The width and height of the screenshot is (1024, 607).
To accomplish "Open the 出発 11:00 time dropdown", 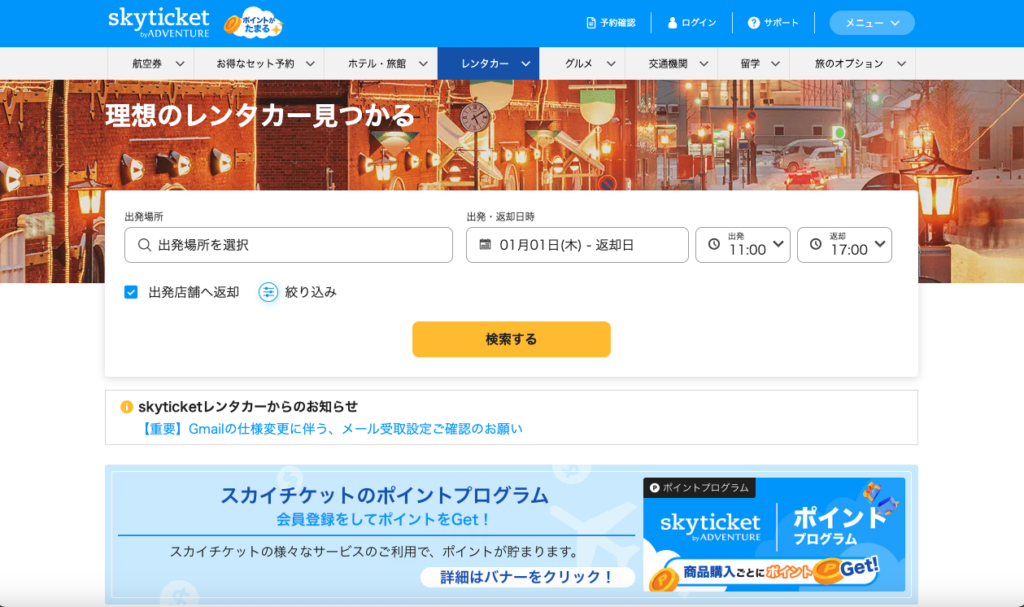I will (x=742, y=245).
